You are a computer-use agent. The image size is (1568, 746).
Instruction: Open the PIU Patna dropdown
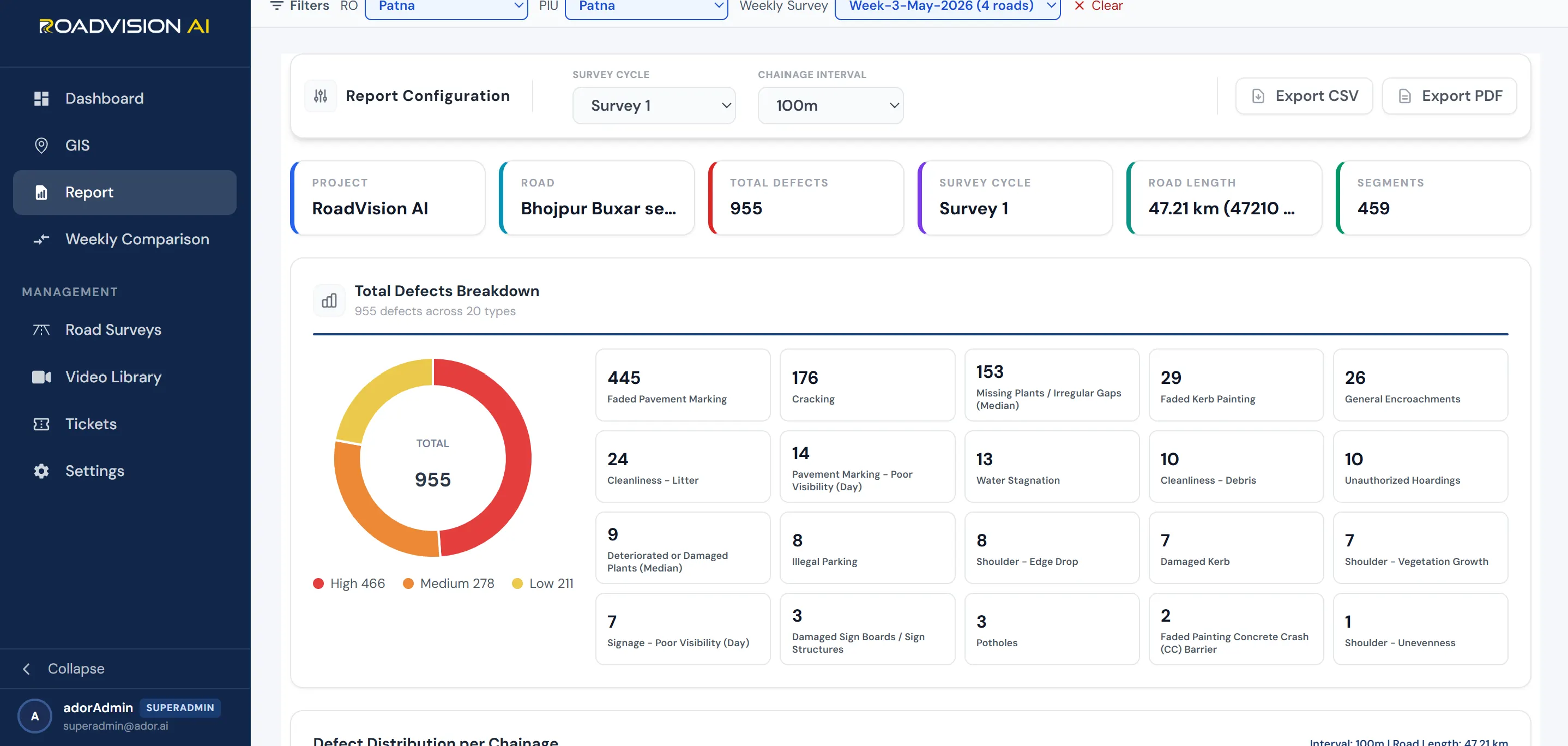(x=647, y=7)
